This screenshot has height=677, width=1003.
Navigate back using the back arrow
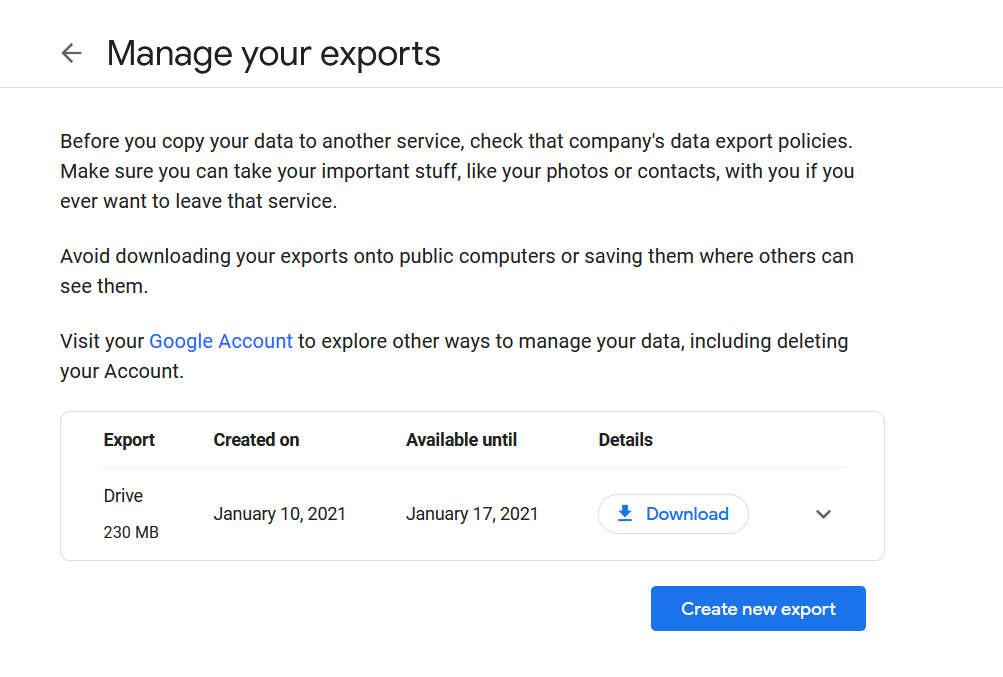[71, 53]
